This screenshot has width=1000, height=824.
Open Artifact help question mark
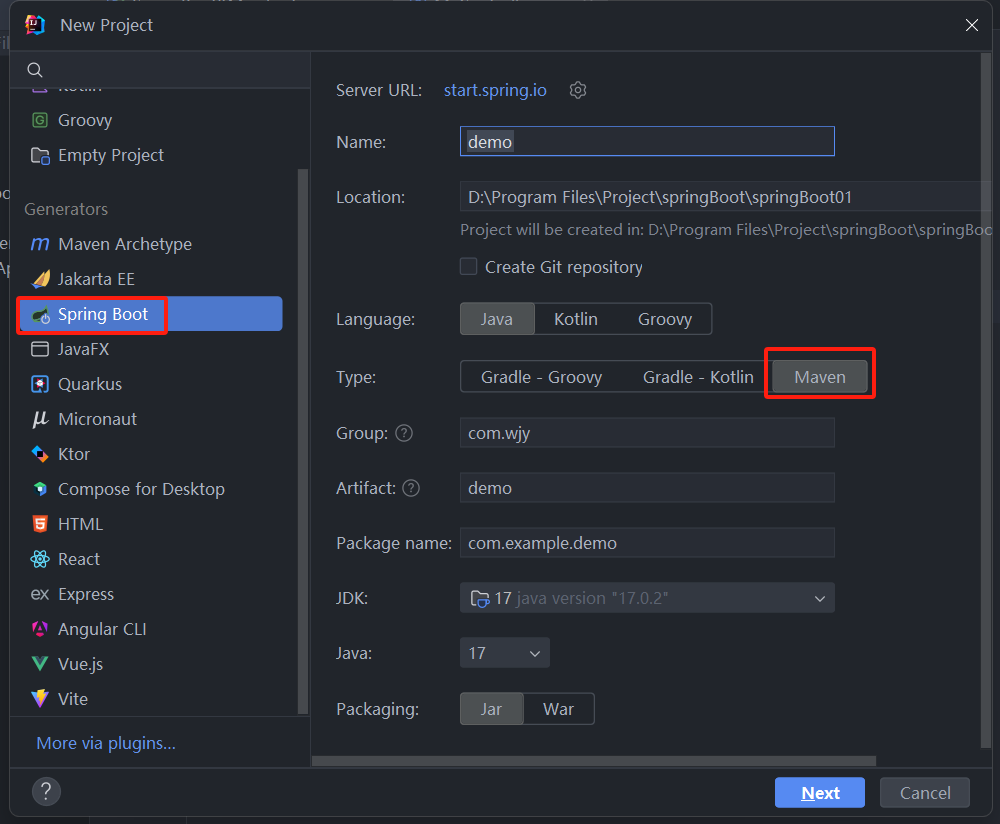411,488
